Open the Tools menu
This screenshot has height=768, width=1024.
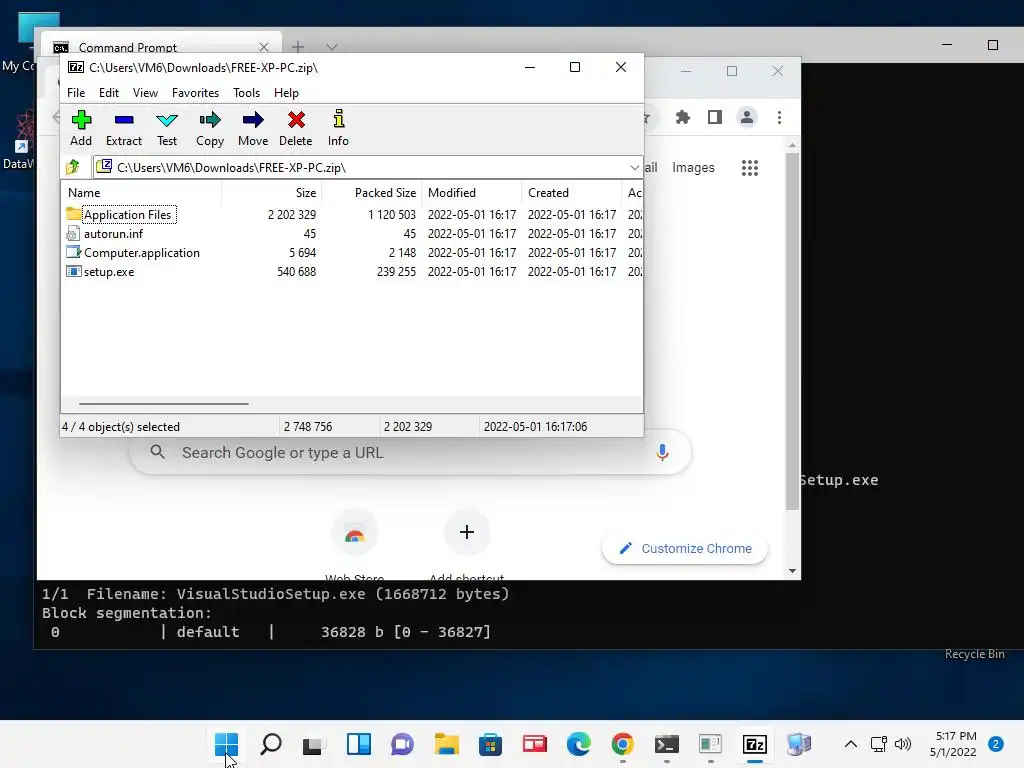click(x=246, y=93)
